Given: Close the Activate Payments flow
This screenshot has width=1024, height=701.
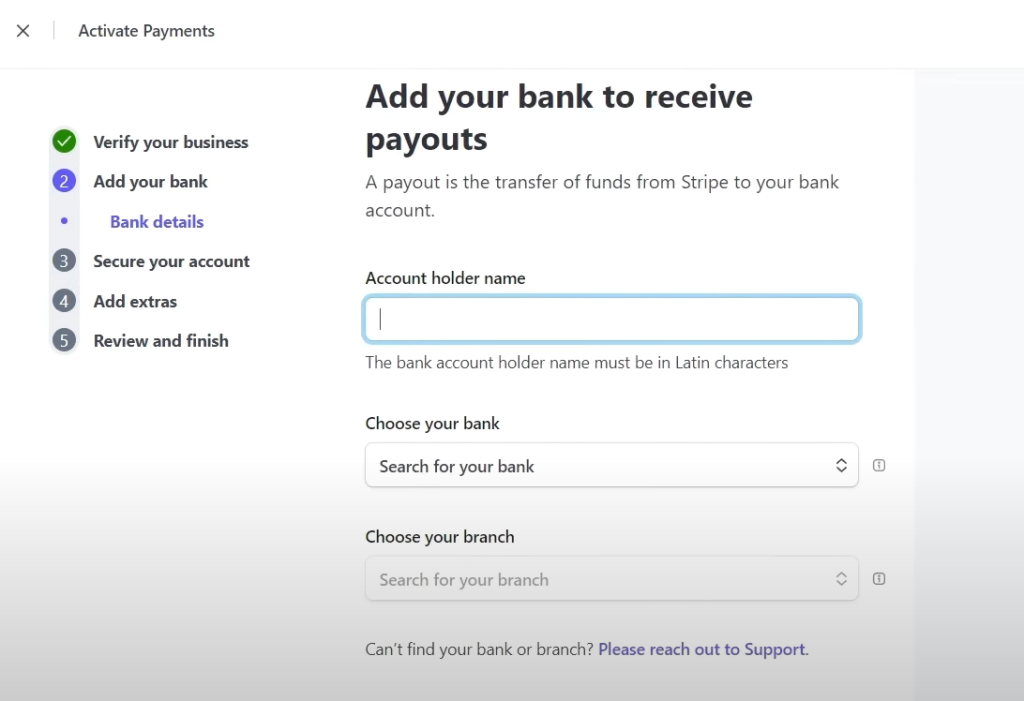Looking at the screenshot, I should [x=23, y=31].
